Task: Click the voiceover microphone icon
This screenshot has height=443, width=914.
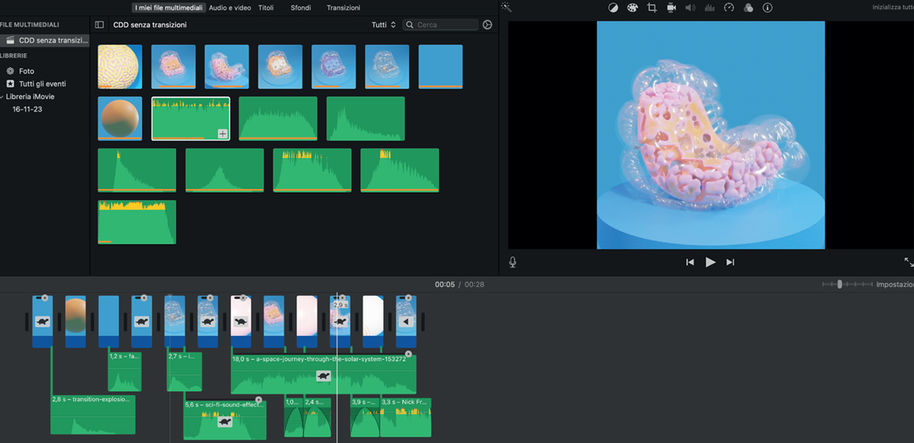Action: [512, 262]
